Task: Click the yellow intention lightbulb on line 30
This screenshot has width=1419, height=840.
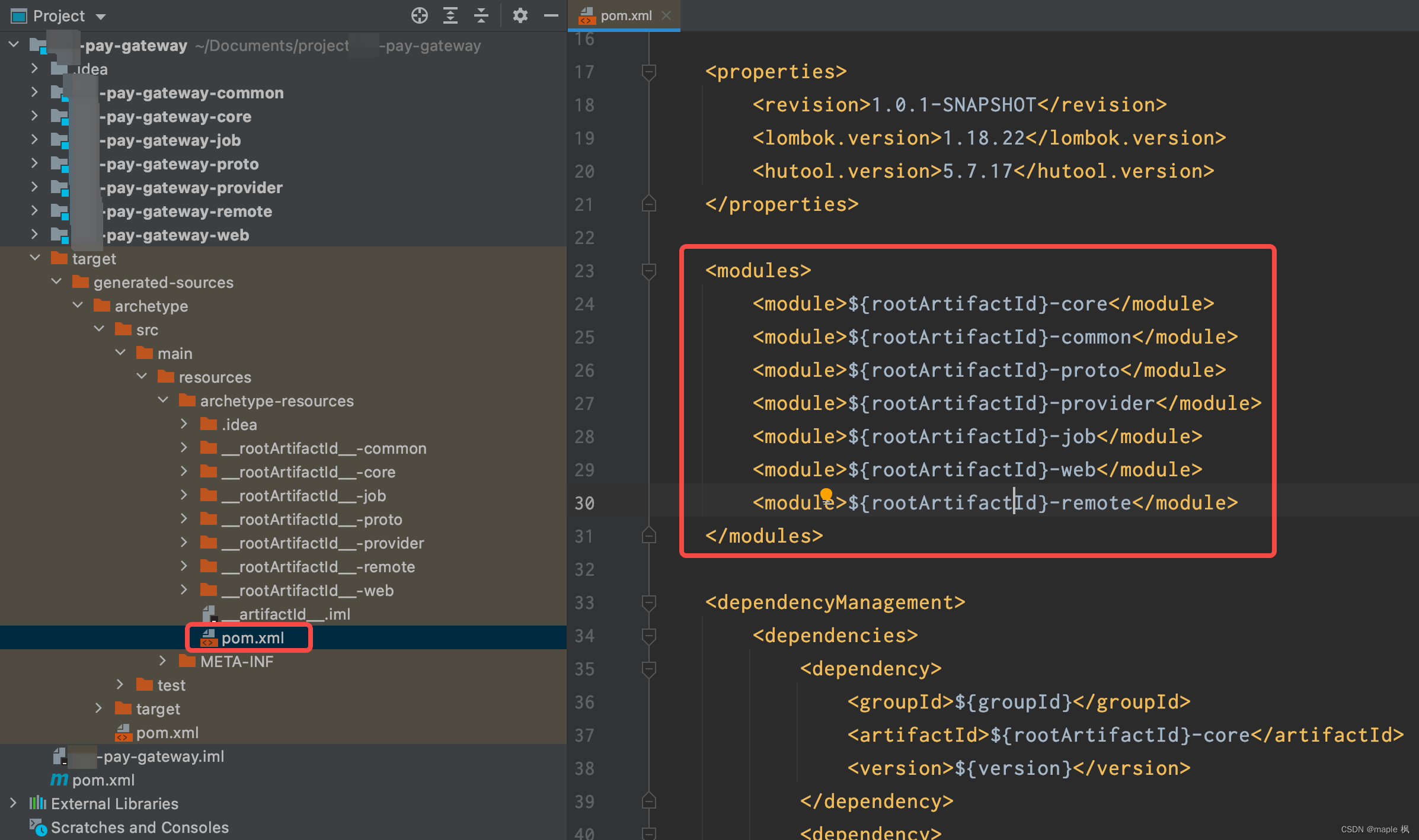Action: pyautogui.click(x=826, y=495)
